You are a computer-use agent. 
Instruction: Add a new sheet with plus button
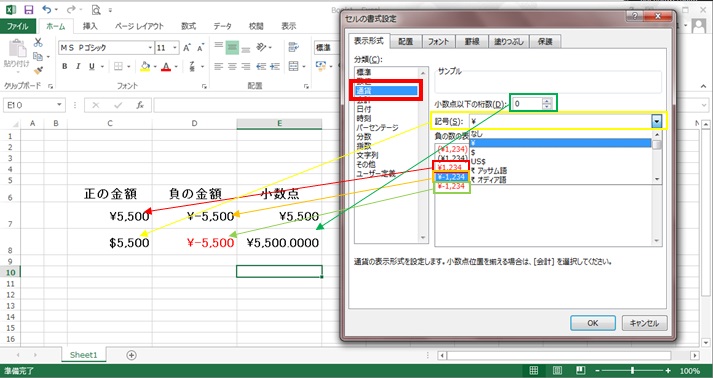coord(131,355)
